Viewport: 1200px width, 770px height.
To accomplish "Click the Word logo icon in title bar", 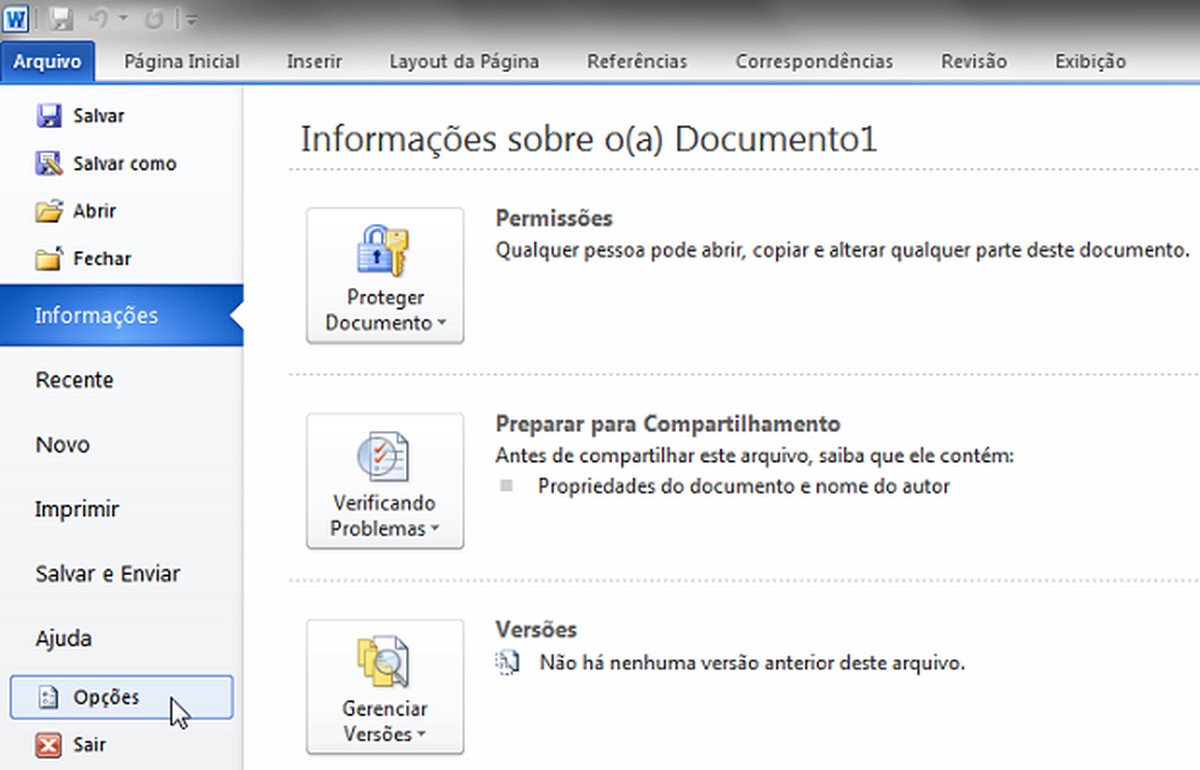I will (x=15, y=15).
